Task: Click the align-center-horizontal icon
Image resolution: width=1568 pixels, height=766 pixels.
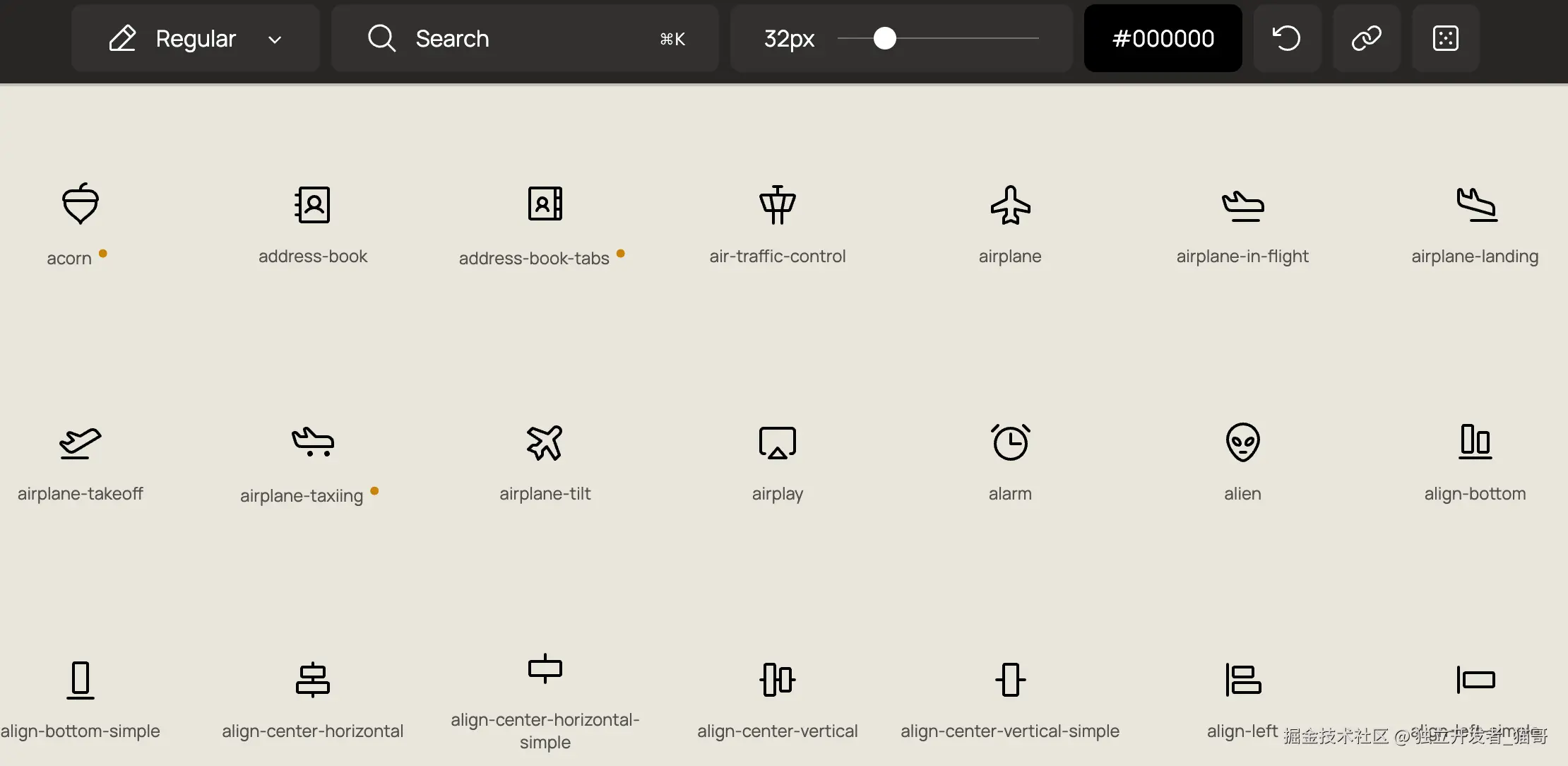Action: point(312,679)
